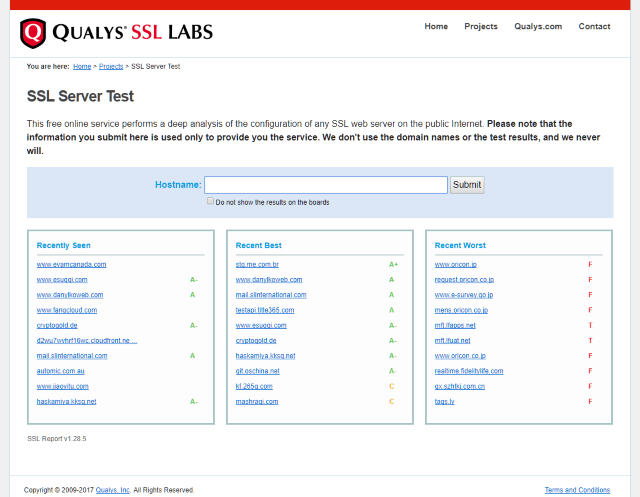Open mens.oricon.co.jp in Recent Worst
The width and height of the screenshot is (640, 497).
tap(461, 310)
